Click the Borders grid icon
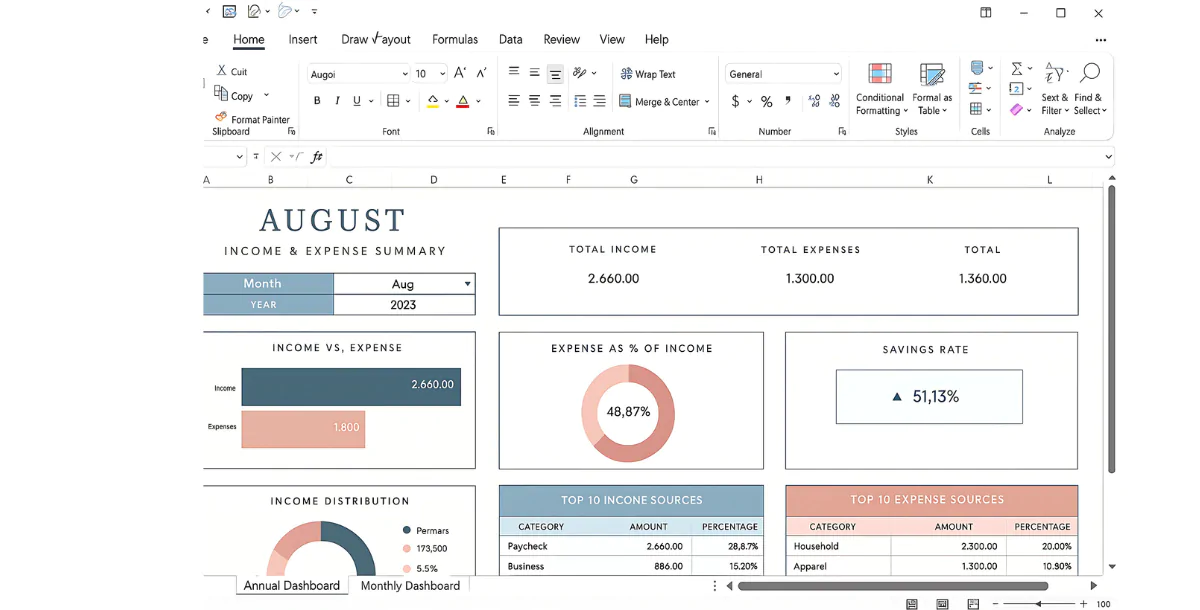The image size is (1200, 610). point(393,101)
